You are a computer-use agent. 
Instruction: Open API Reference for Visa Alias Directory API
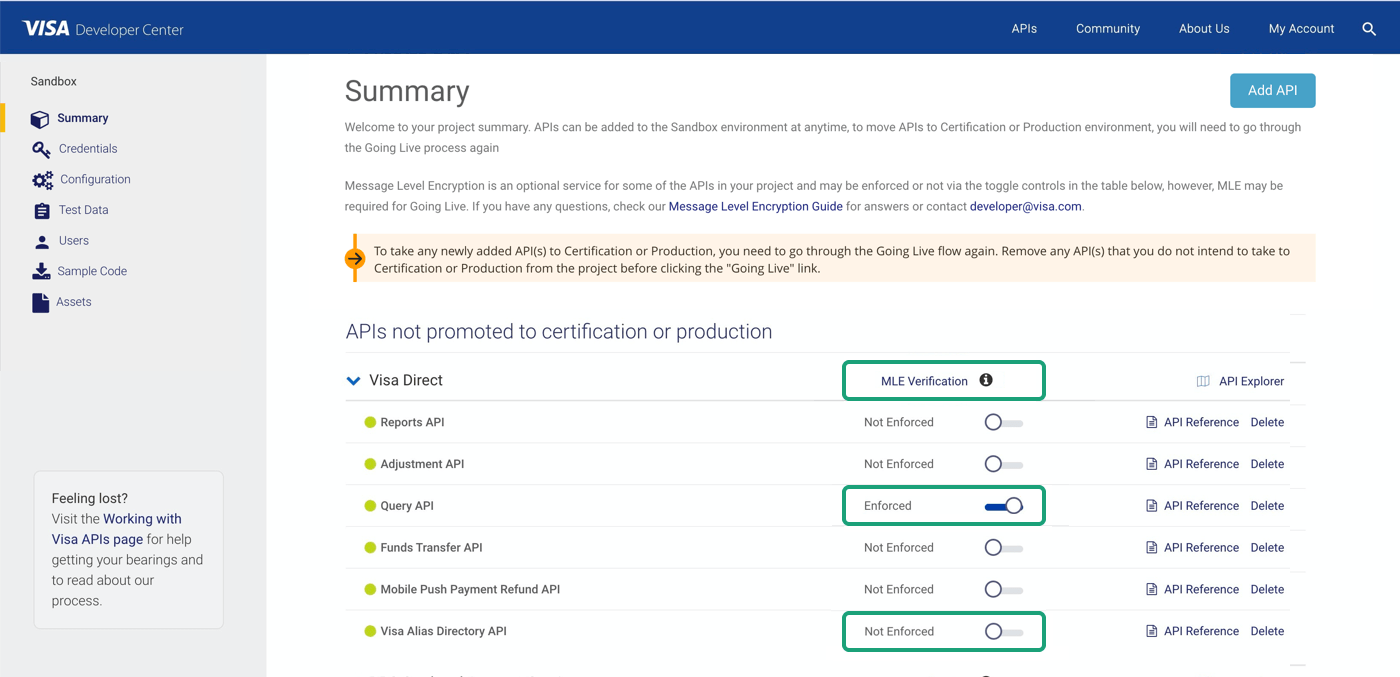click(1201, 632)
